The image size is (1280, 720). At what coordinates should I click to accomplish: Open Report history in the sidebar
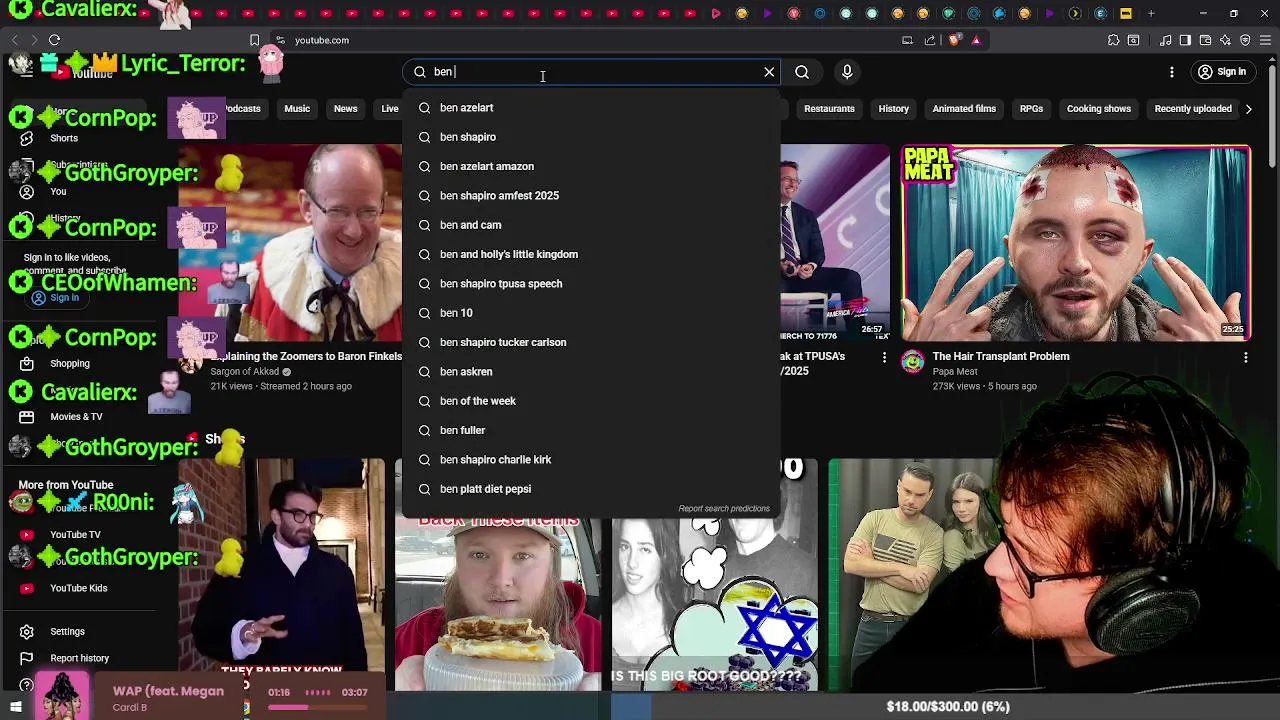(79, 658)
